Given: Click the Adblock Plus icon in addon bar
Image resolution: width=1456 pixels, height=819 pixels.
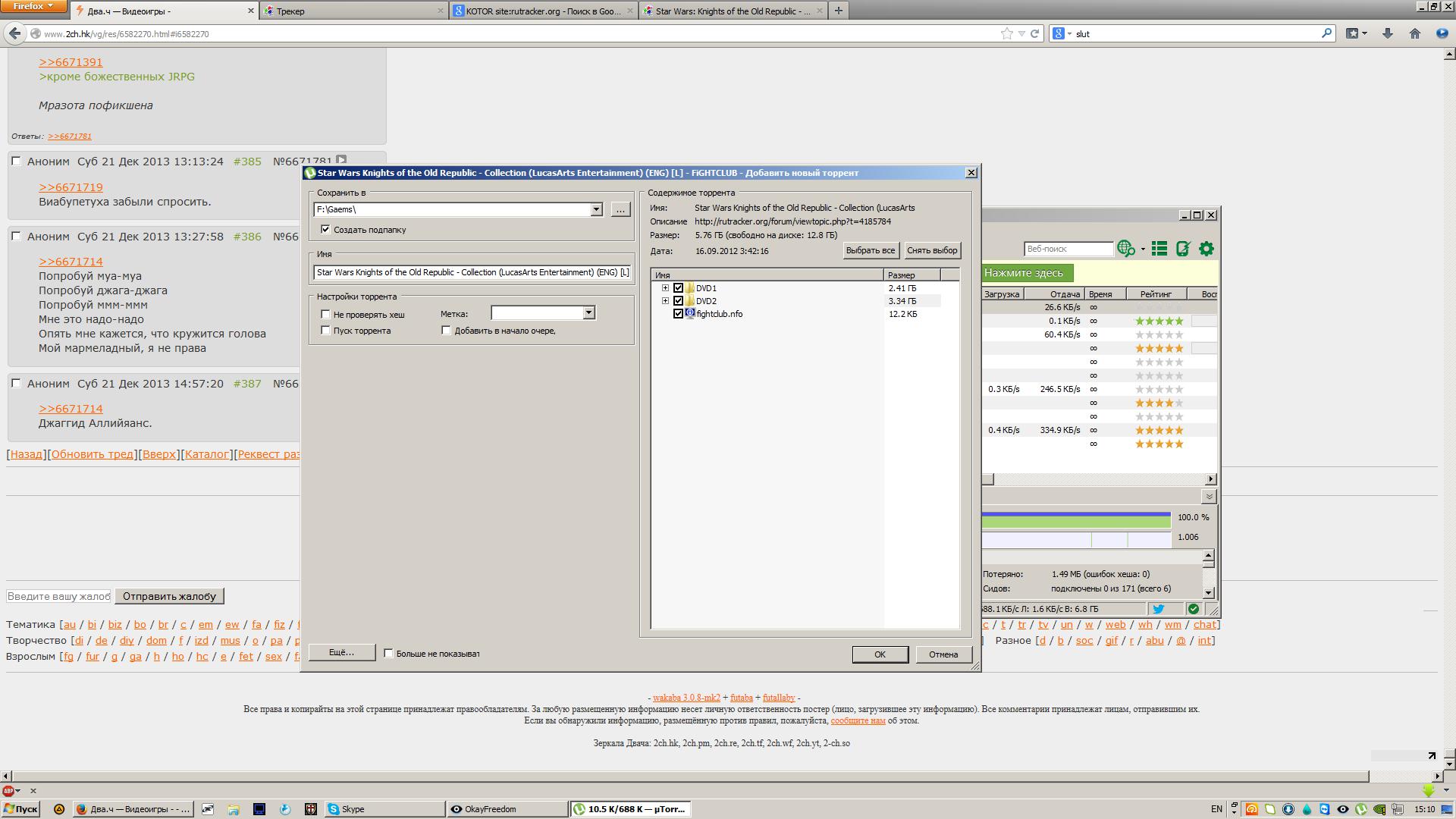Looking at the screenshot, I should tap(9, 791).
